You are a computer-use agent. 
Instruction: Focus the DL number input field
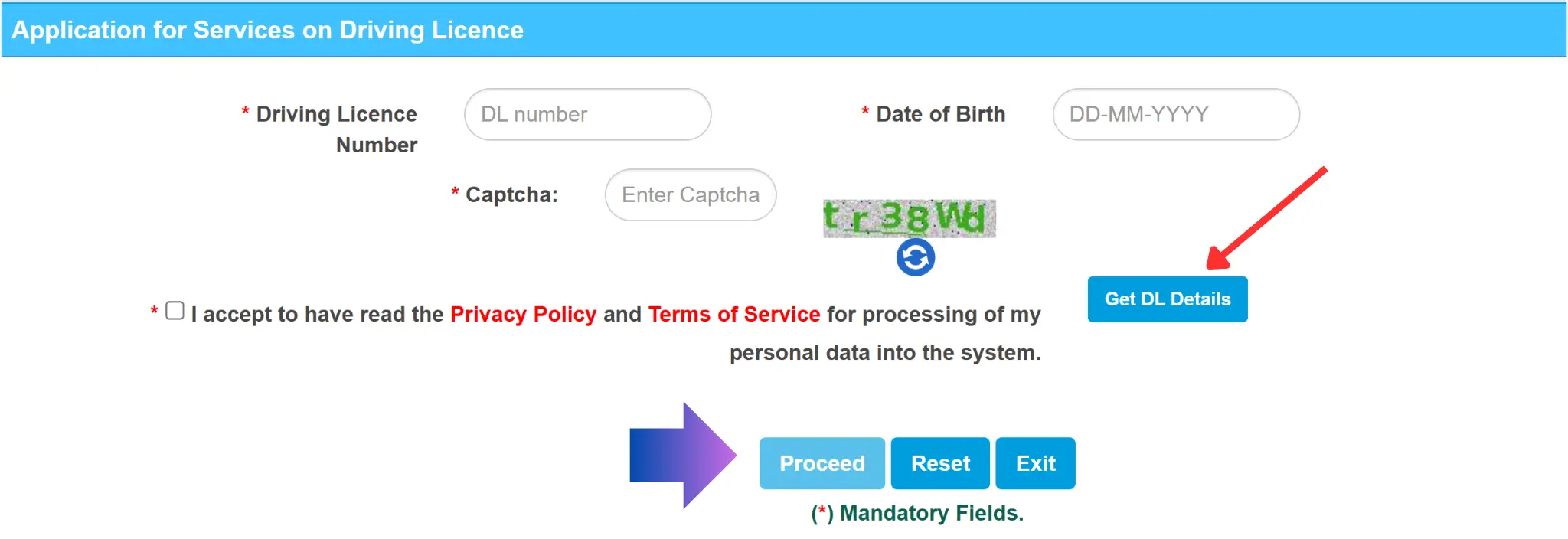(x=587, y=115)
